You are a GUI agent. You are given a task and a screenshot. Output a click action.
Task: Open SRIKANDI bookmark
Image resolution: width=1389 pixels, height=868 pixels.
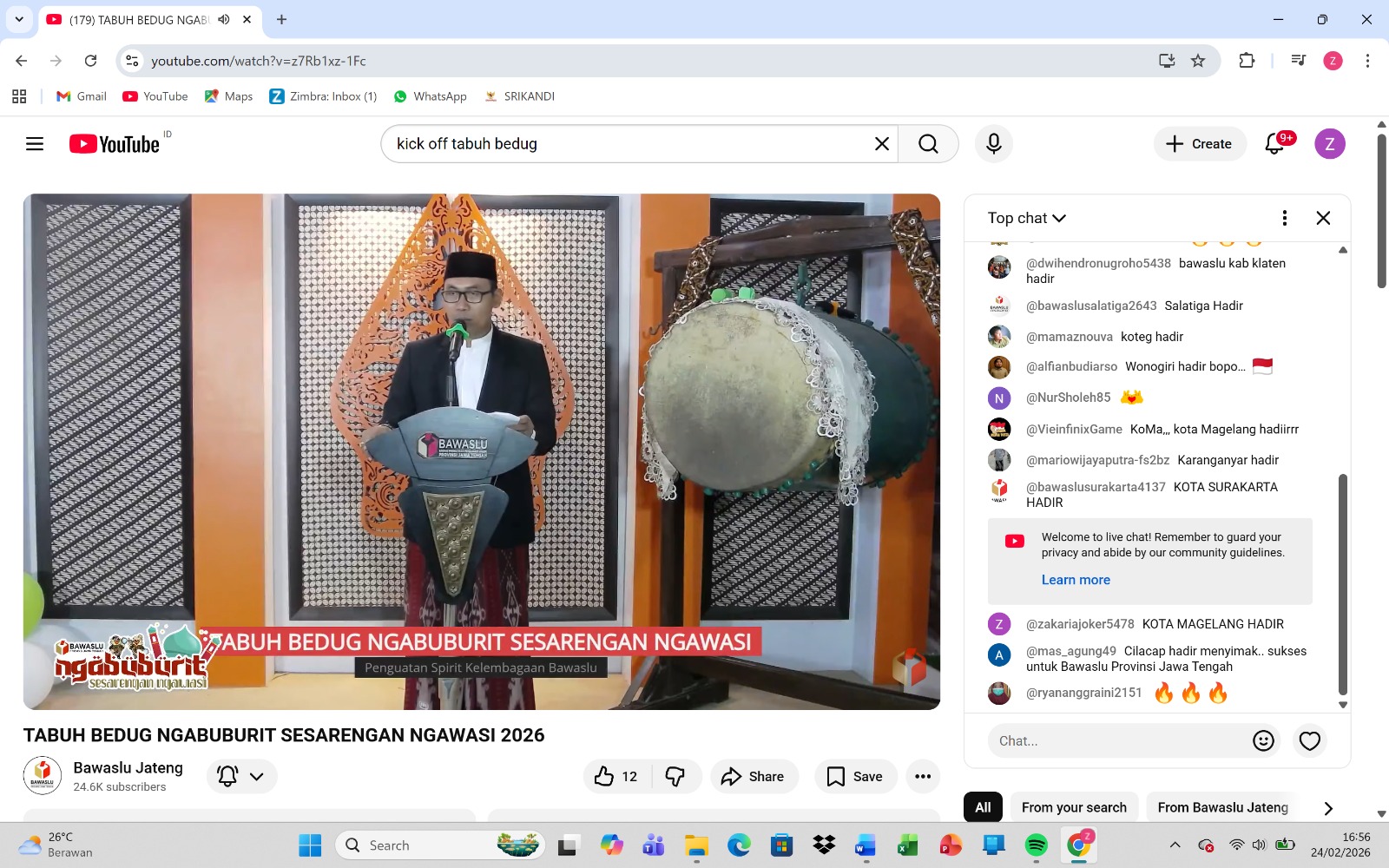519,96
